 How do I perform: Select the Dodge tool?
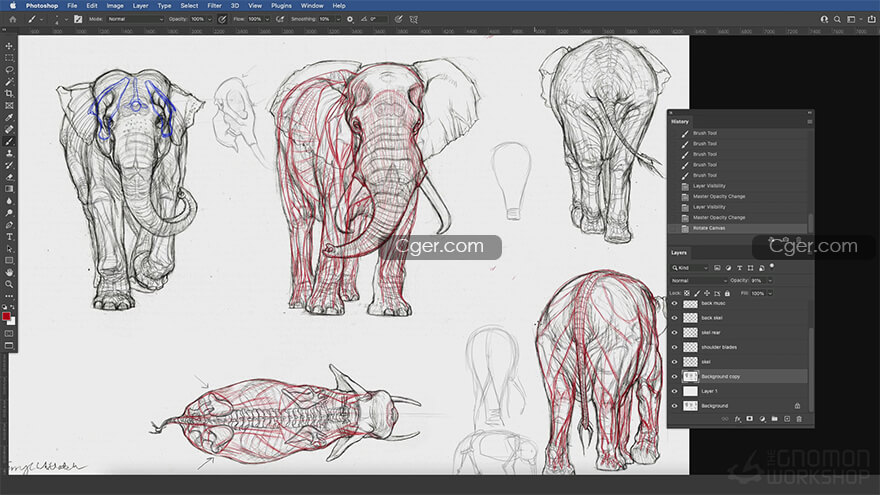(x=9, y=213)
